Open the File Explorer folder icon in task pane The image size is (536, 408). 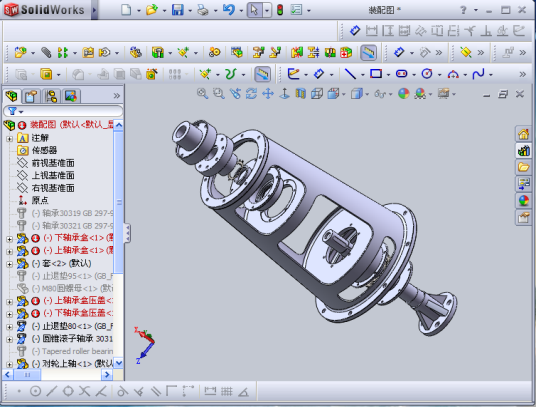(x=523, y=167)
